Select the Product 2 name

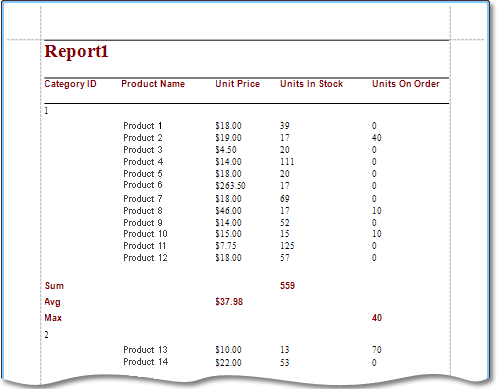tap(143, 138)
